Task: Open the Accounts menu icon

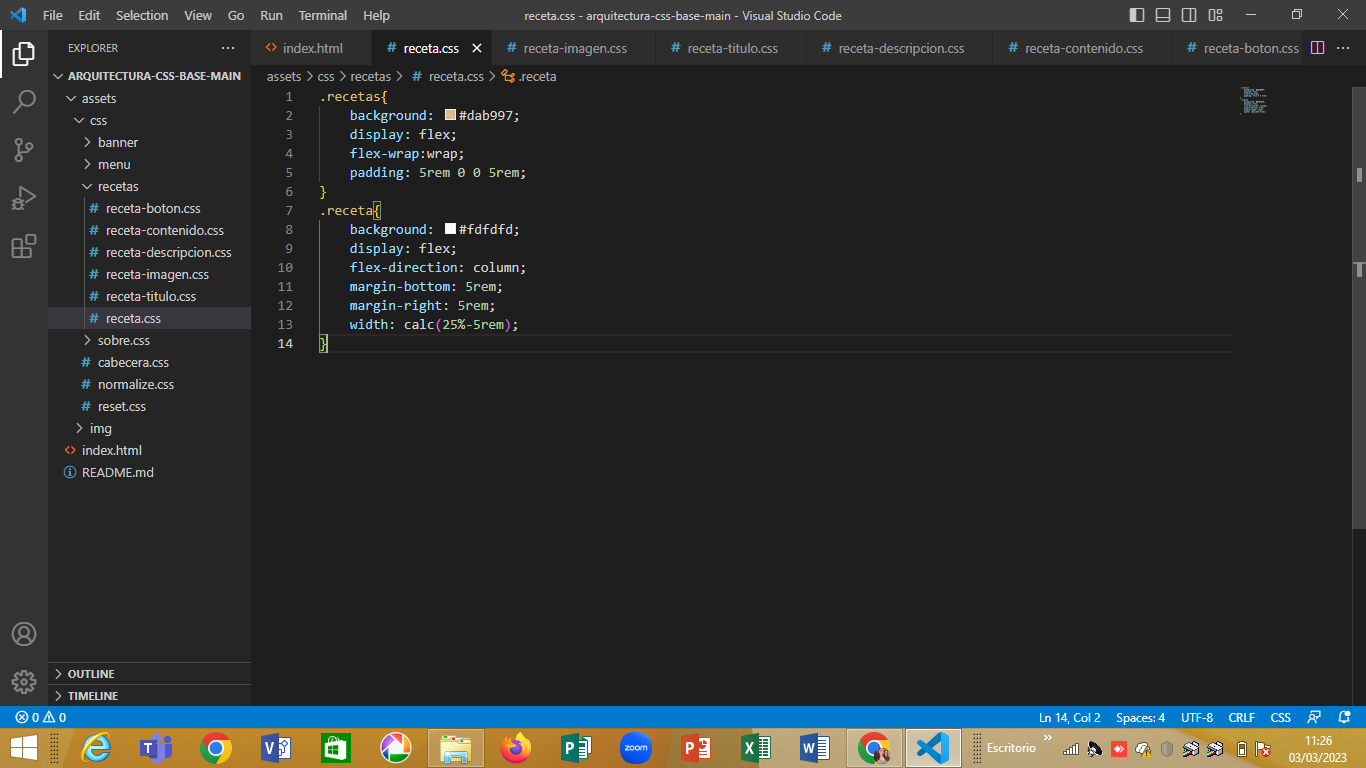Action: (x=24, y=634)
